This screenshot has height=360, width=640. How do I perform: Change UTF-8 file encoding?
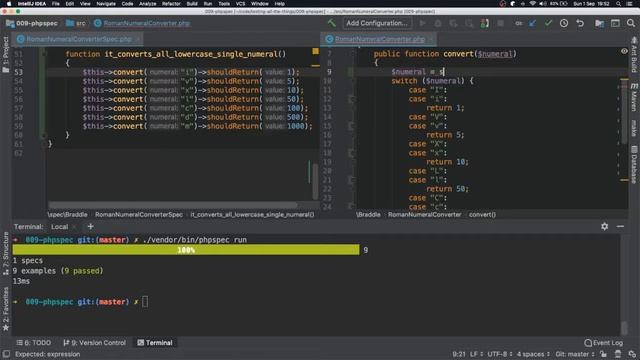click(500, 354)
